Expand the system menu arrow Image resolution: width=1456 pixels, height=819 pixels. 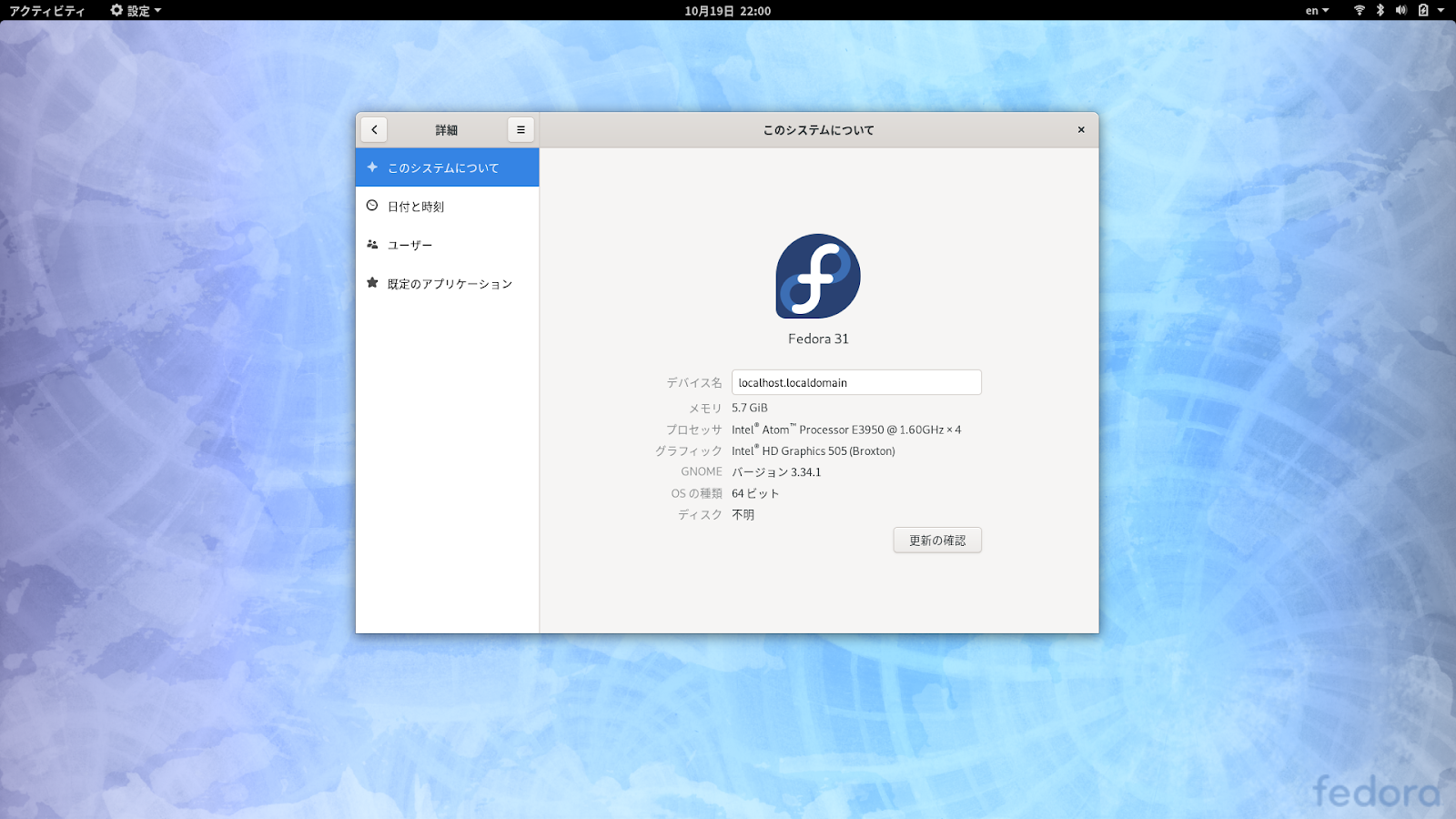tap(1441, 11)
